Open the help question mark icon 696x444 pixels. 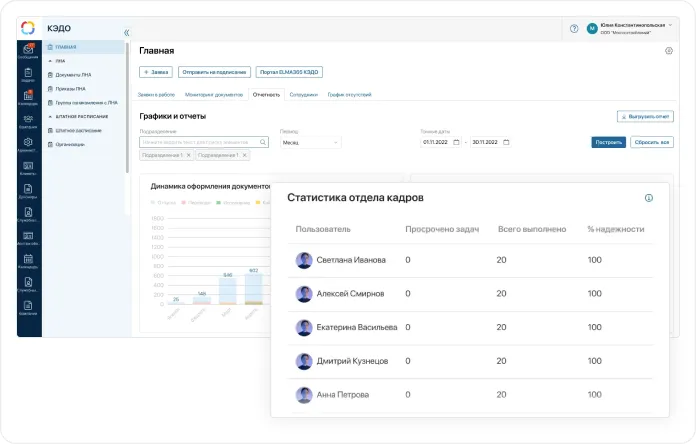(574, 29)
